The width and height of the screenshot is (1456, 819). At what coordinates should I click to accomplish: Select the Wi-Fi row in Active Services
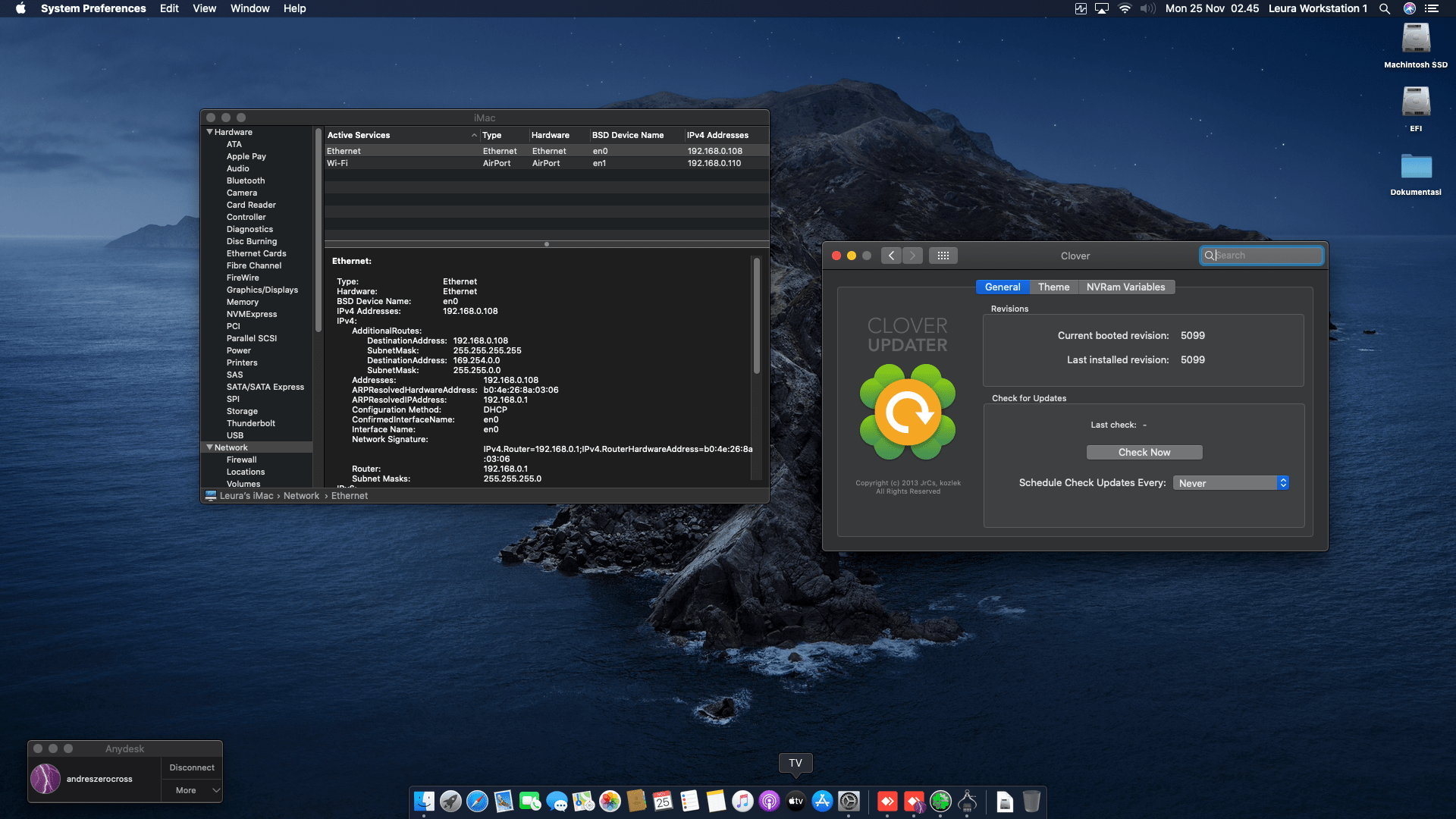[546, 163]
